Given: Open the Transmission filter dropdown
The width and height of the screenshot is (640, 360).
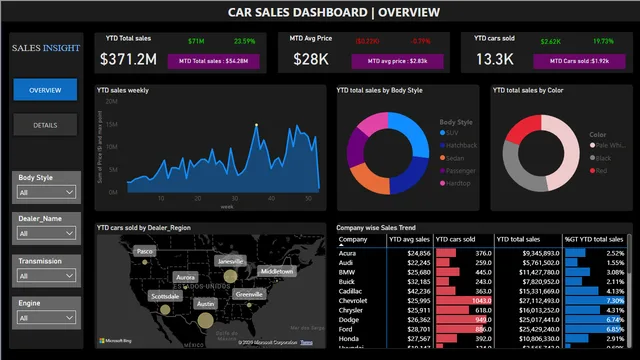Looking at the screenshot, I should (x=46, y=276).
